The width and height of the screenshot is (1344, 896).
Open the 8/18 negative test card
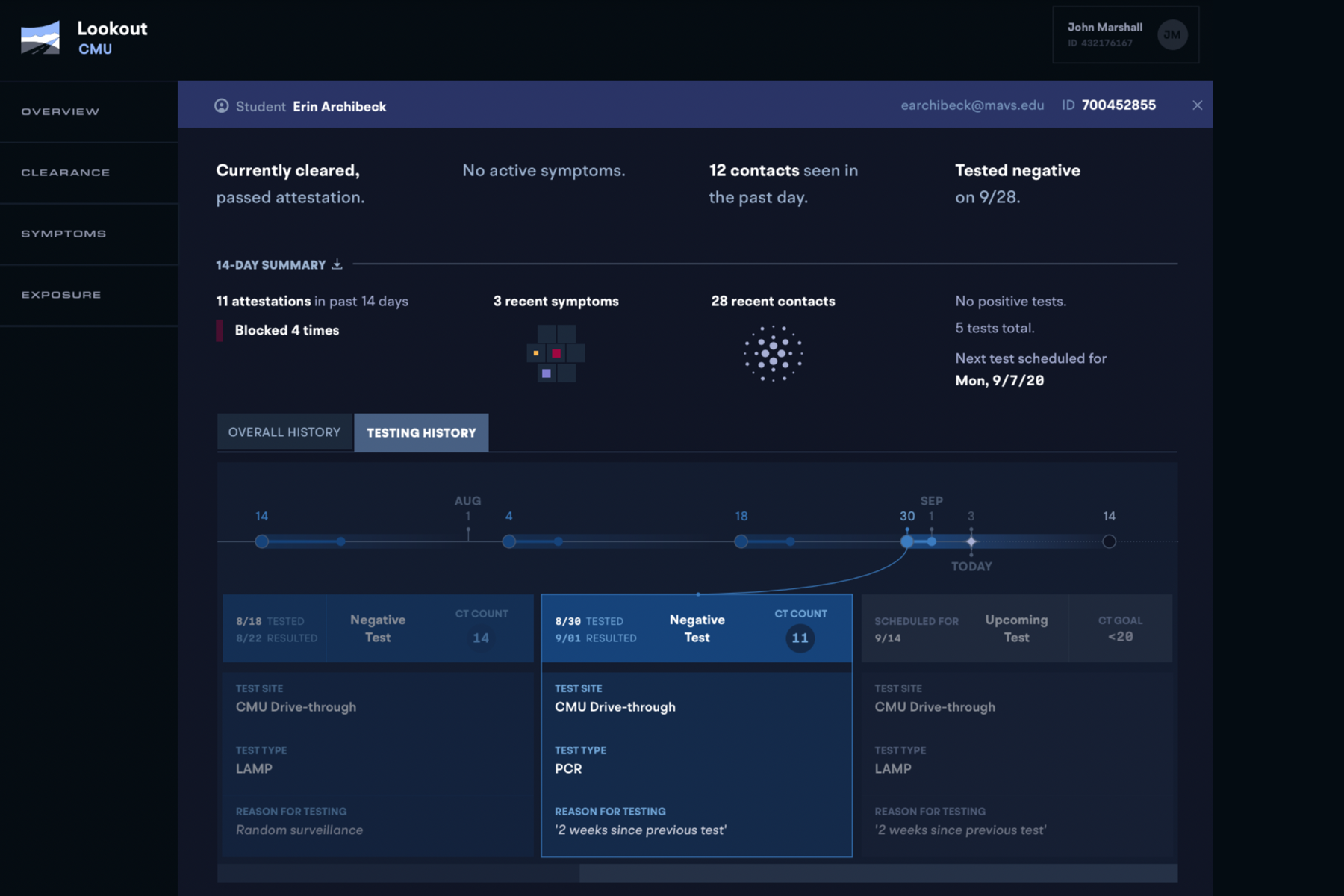[379, 629]
